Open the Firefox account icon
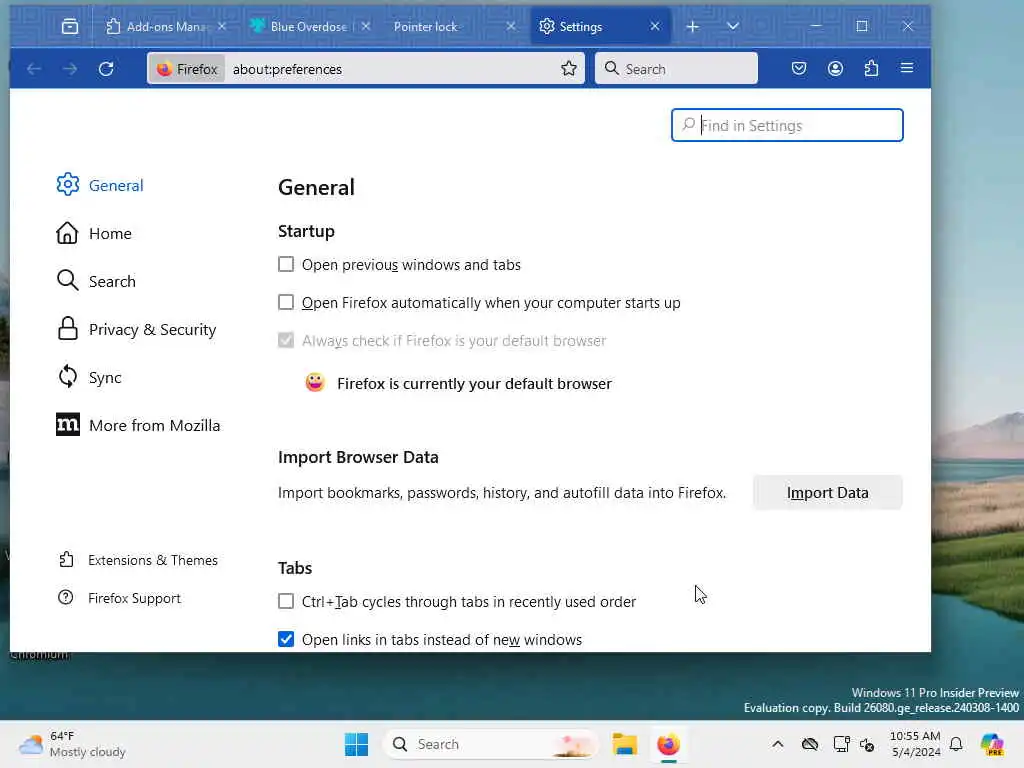The height and width of the screenshot is (768, 1024). pos(835,68)
